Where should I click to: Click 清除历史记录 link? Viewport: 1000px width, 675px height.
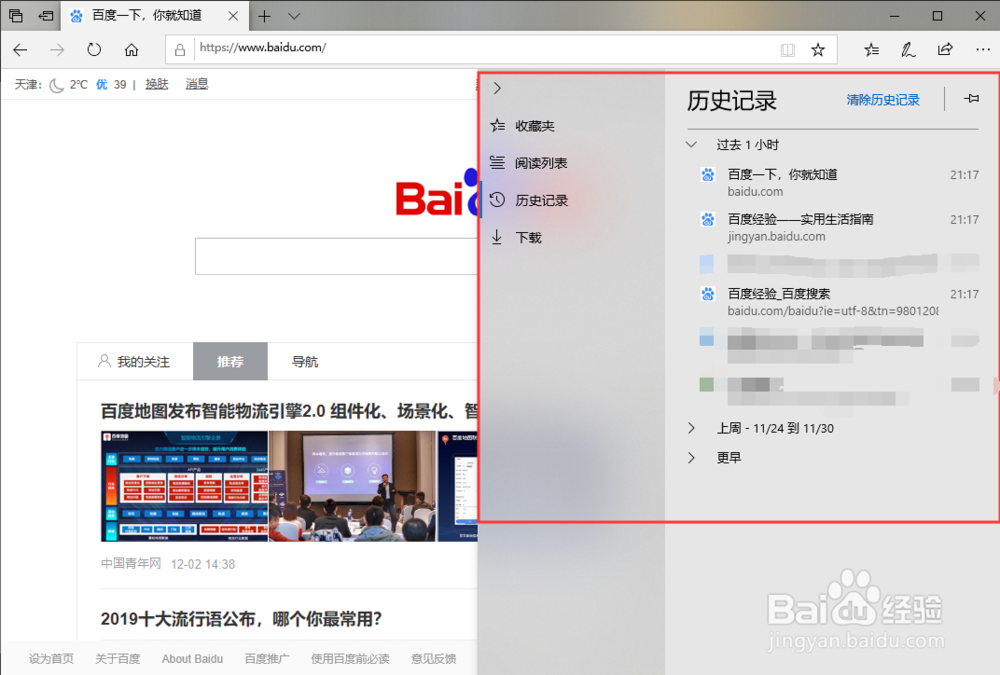tap(883, 100)
